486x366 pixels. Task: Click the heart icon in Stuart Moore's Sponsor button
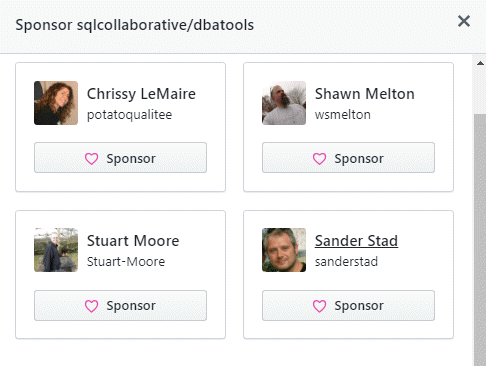(x=91, y=306)
